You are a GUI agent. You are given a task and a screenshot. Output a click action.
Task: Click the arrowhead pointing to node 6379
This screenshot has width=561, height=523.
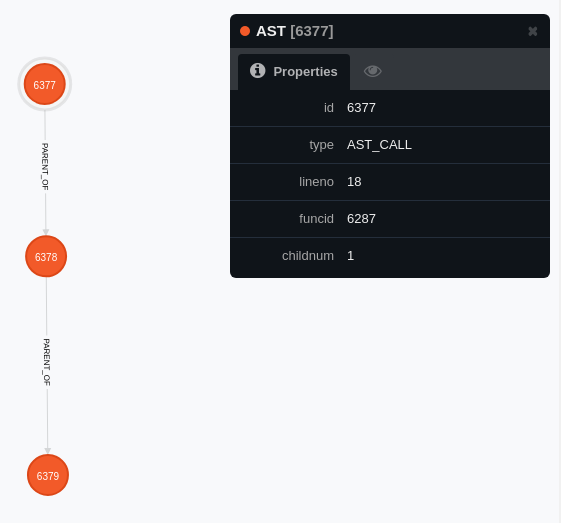point(48,451)
